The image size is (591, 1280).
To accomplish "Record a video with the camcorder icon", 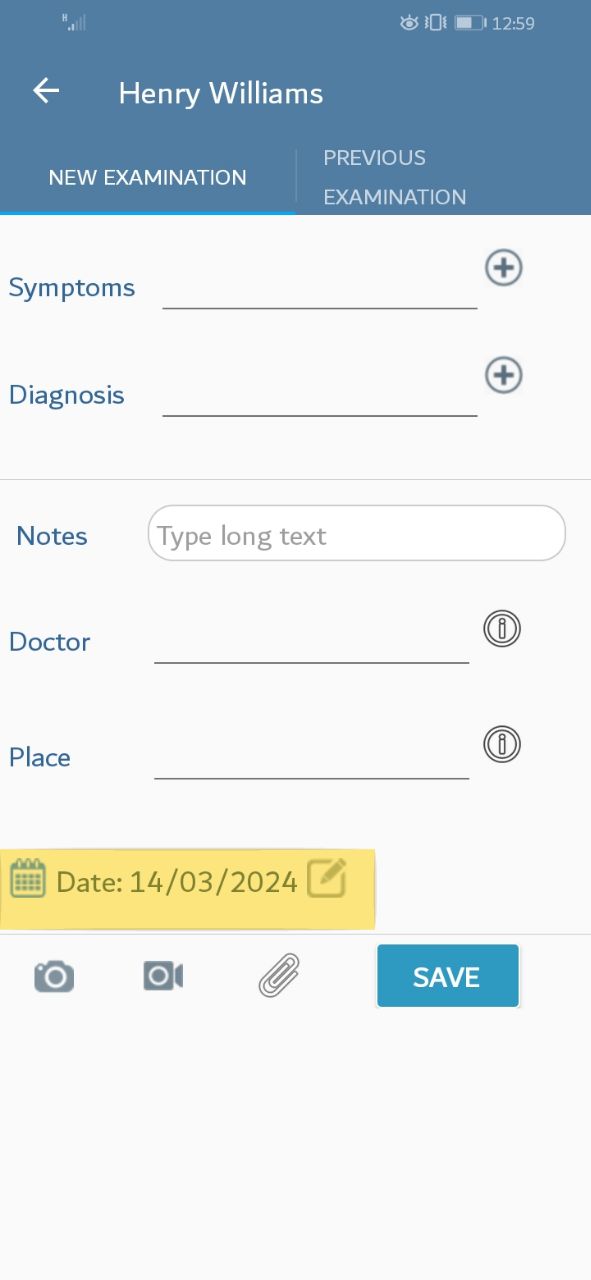I will pos(163,976).
